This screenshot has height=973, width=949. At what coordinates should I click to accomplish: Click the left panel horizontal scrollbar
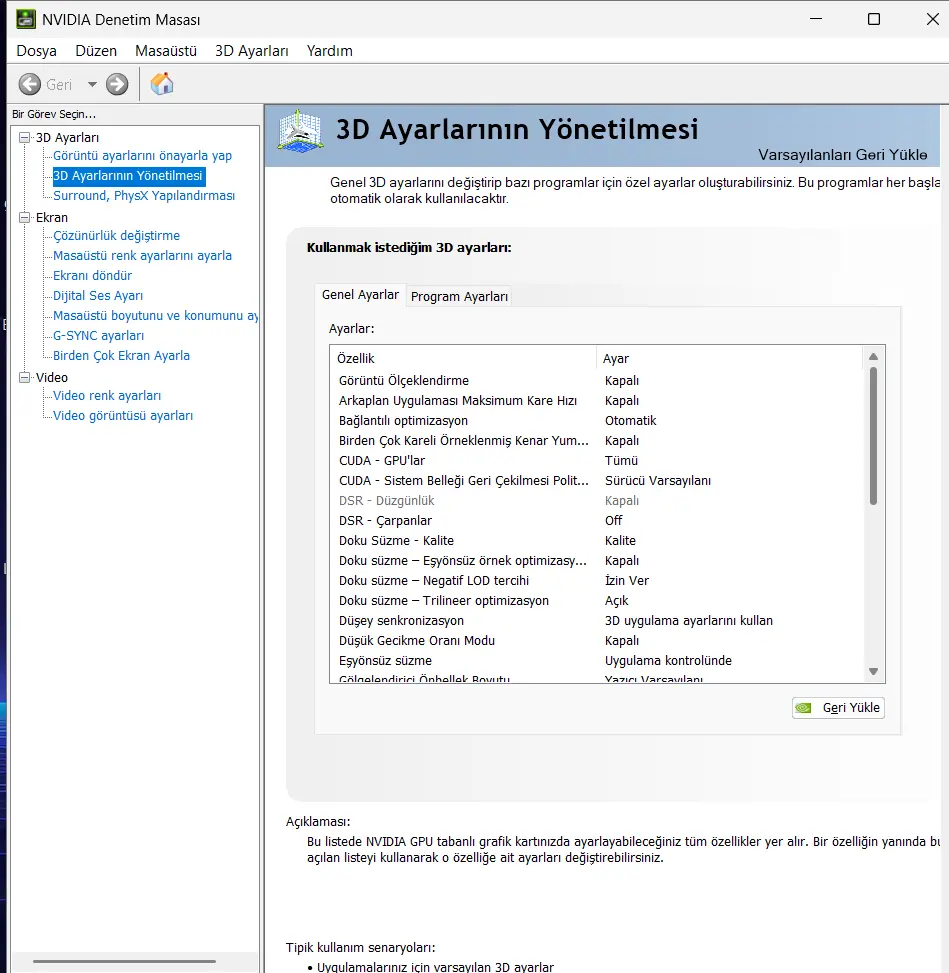tap(124, 961)
